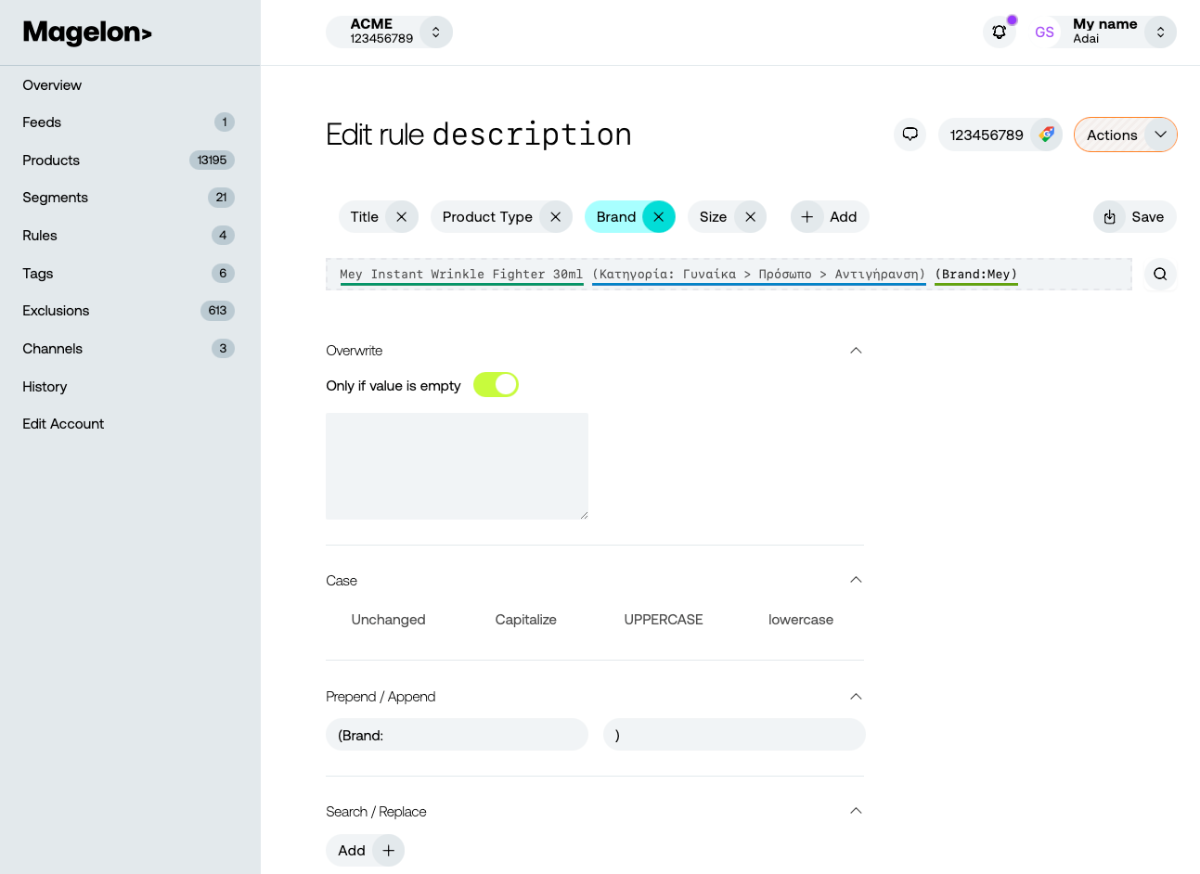Click the Google Merchant icon beside 123456789
Screen dimensions: 1200x874
[1046, 134]
